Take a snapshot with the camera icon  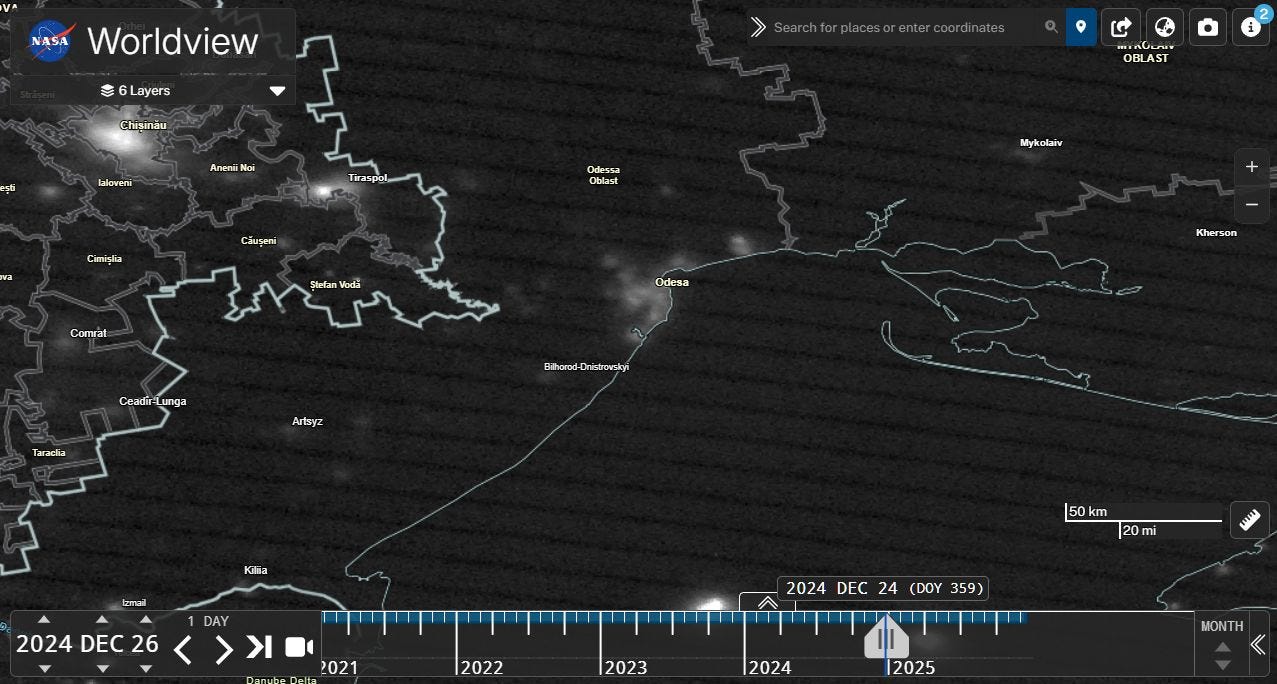[x=1208, y=27]
